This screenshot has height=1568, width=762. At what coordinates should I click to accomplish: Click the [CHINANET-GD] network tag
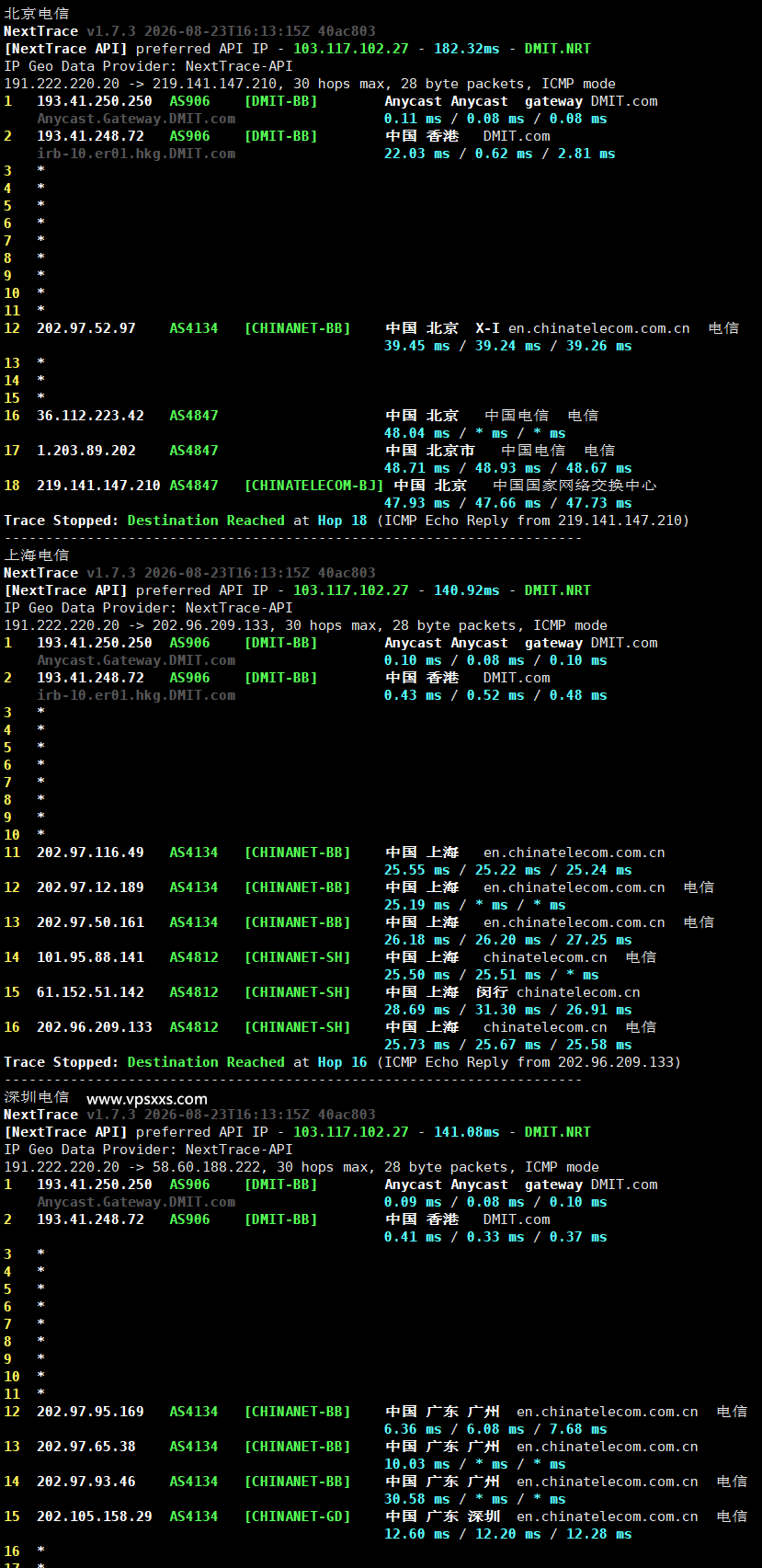click(x=297, y=1516)
